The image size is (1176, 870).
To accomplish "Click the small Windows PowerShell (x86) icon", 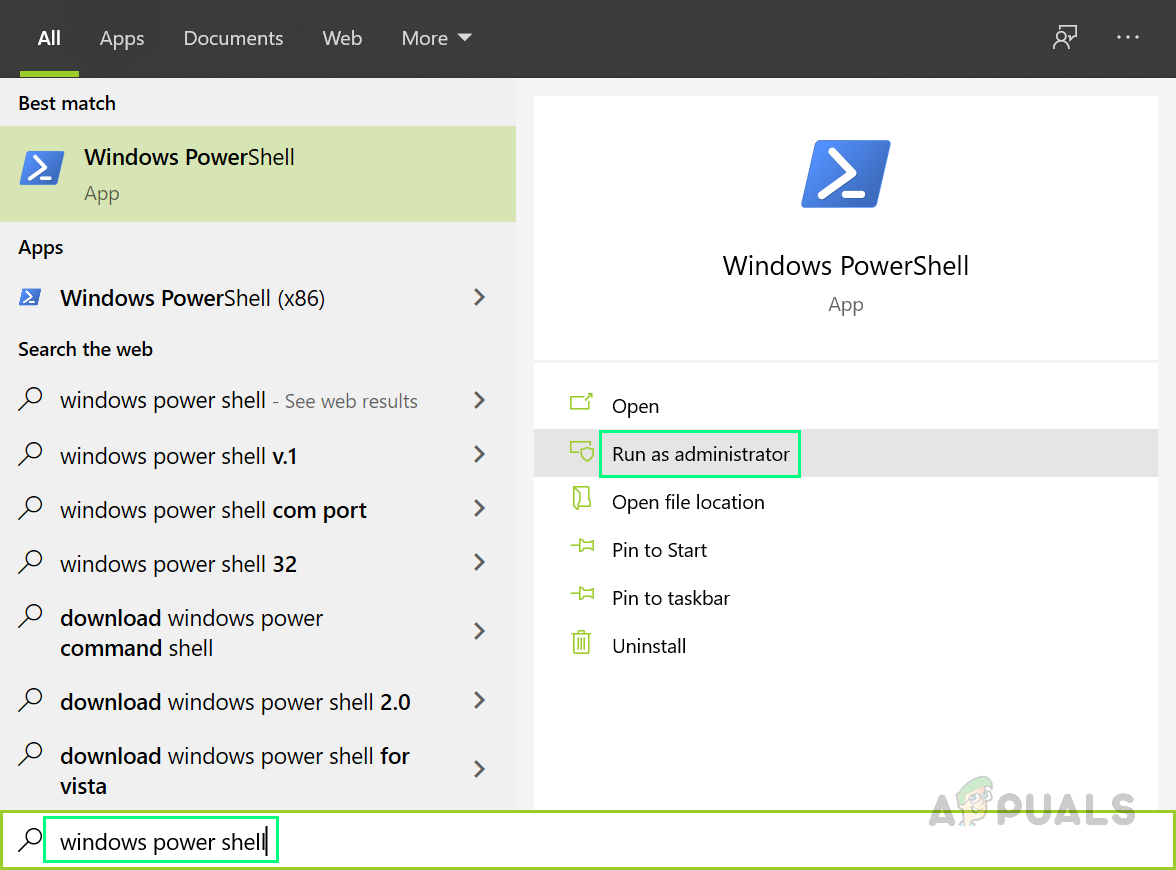I will [30, 297].
